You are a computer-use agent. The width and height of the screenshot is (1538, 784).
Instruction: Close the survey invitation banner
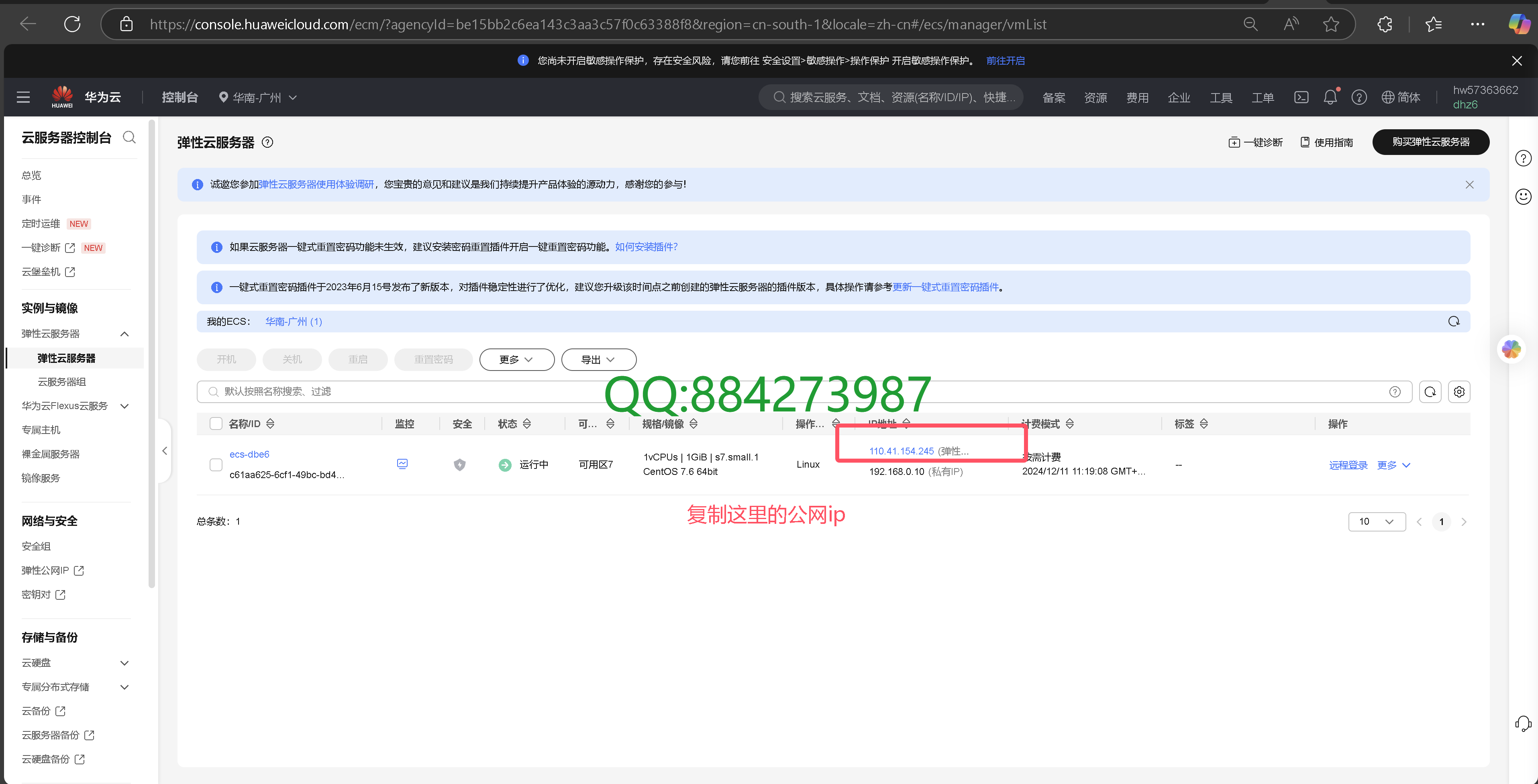click(1469, 185)
